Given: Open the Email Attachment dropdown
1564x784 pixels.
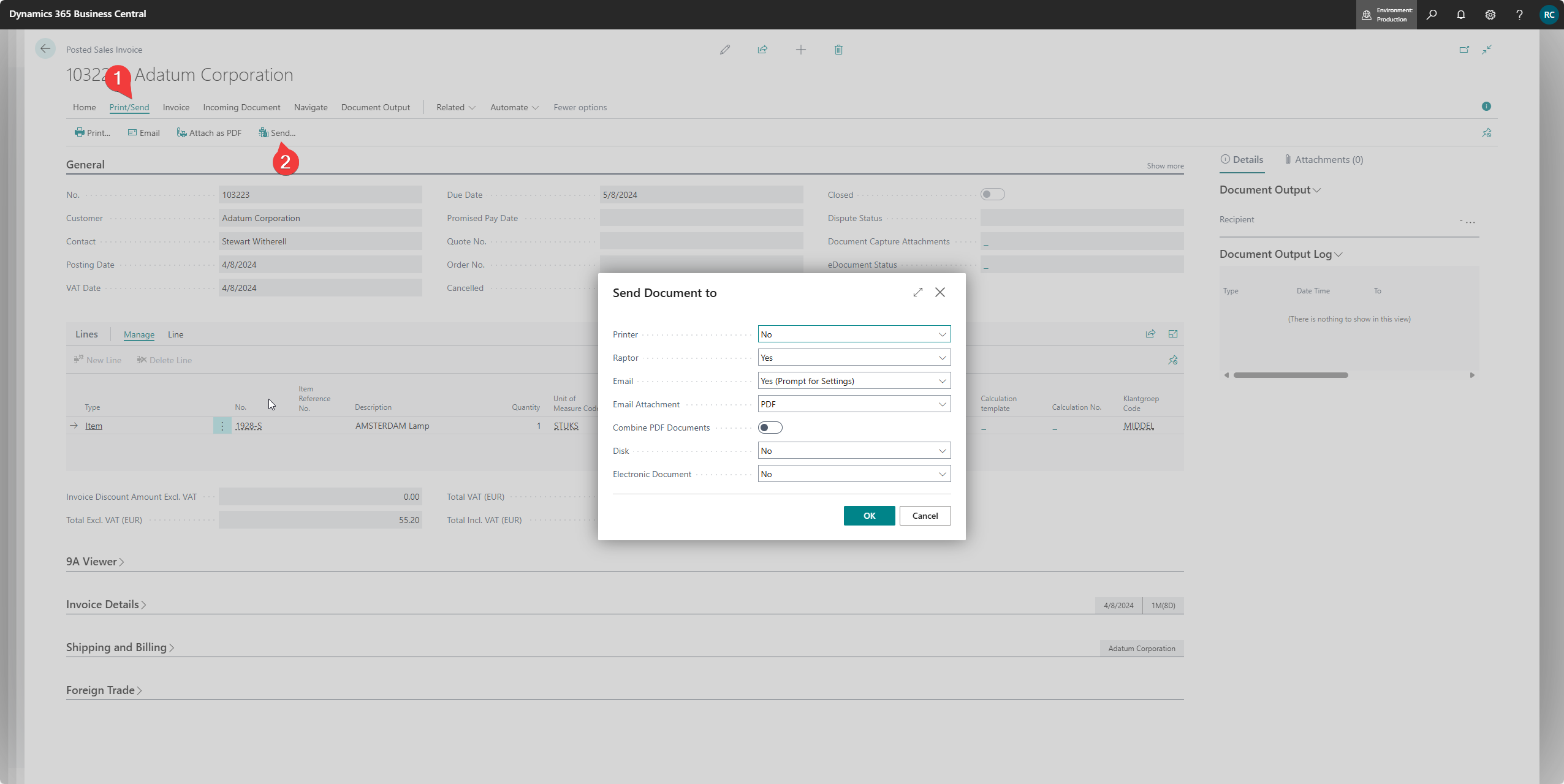Looking at the screenshot, I should click(x=854, y=404).
